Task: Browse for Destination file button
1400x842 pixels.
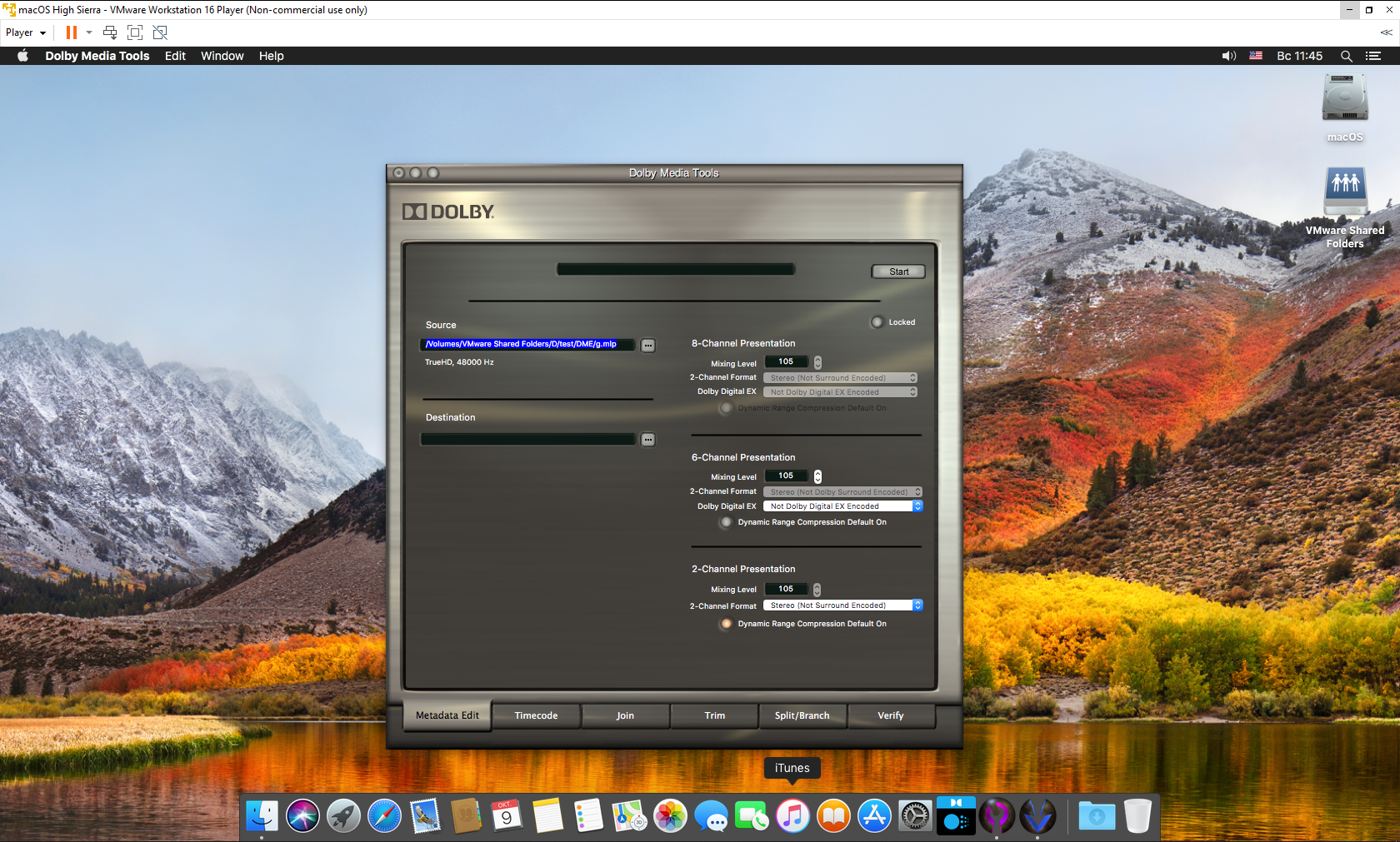Action: pyautogui.click(x=647, y=440)
